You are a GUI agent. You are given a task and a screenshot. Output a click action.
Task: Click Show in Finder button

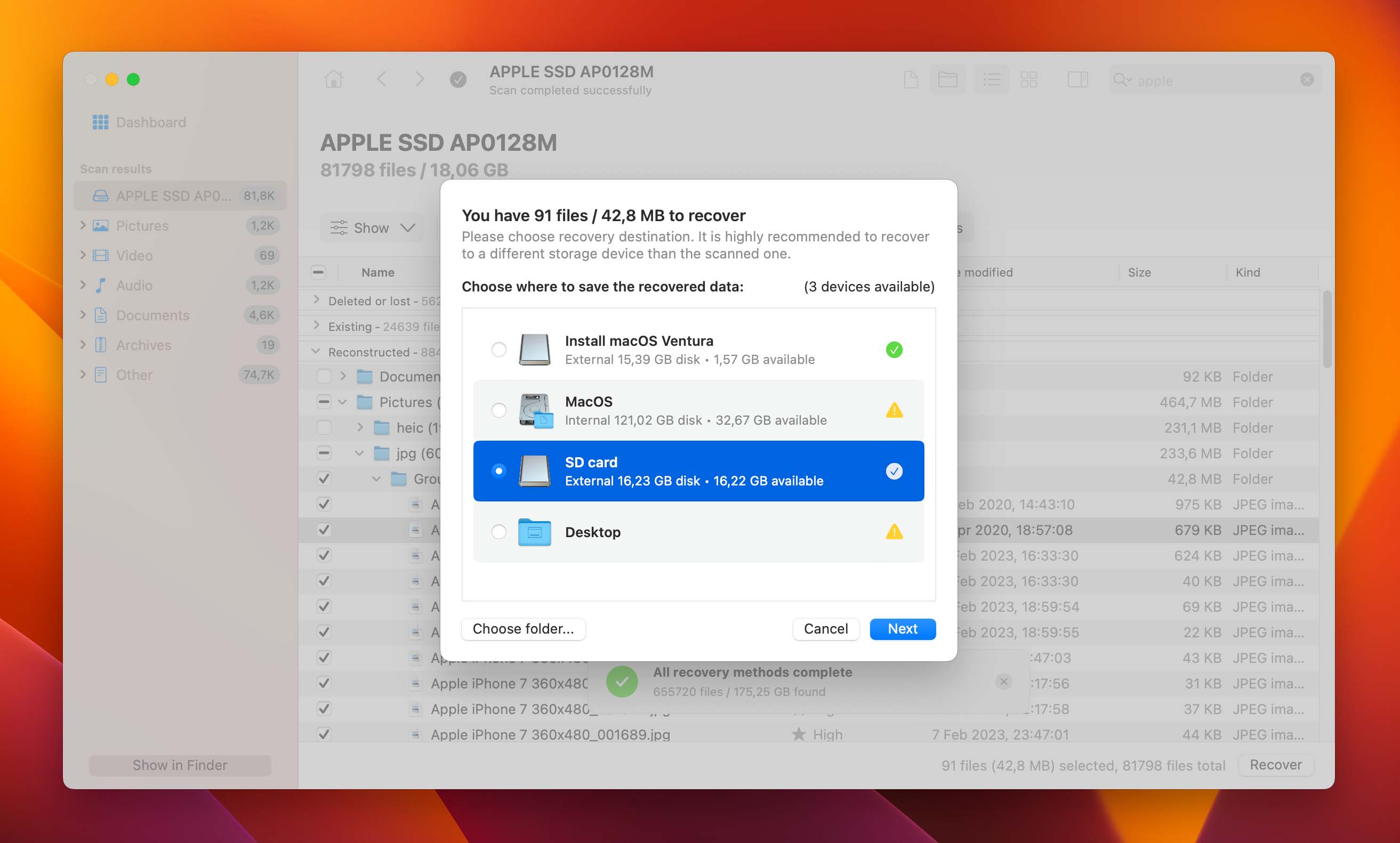click(x=180, y=765)
